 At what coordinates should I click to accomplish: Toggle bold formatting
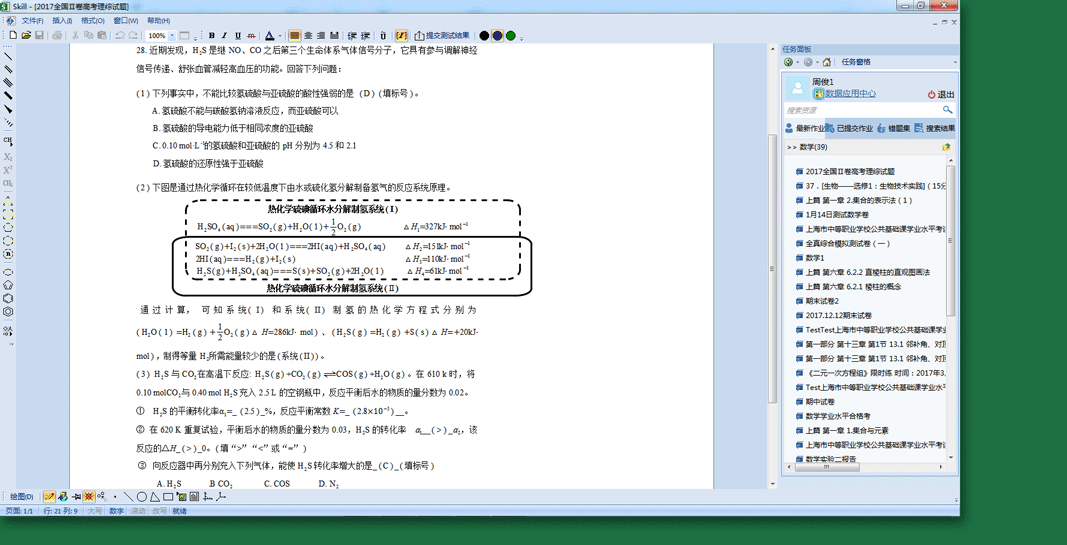pyautogui.click(x=212, y=35)
